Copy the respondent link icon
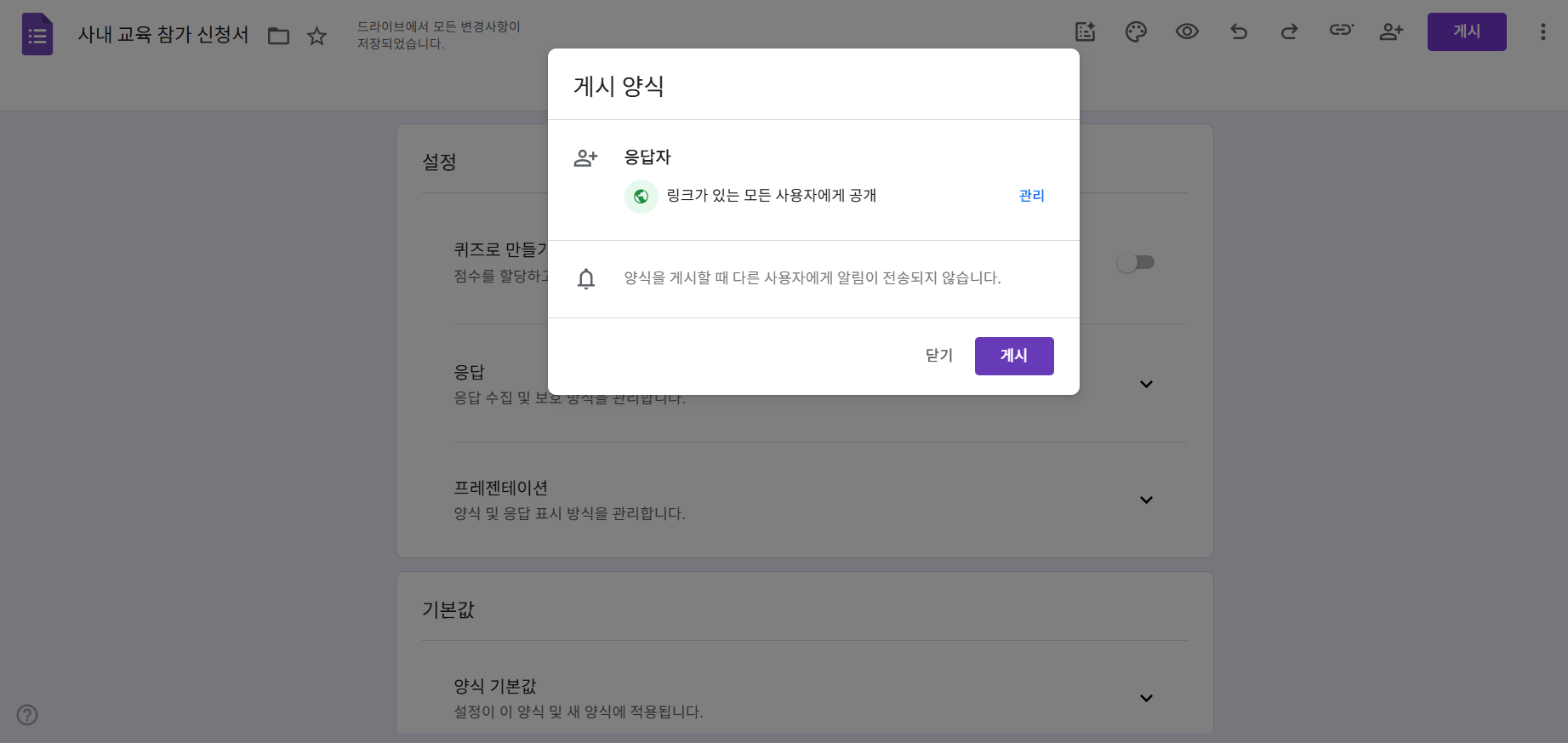The image size is (1568, 743). pos(1341,31)
